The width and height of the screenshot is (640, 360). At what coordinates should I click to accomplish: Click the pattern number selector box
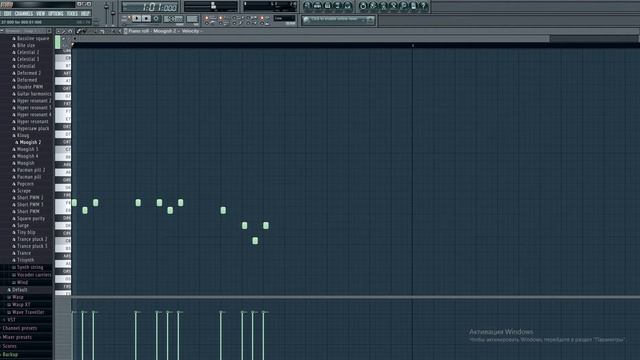192,19
